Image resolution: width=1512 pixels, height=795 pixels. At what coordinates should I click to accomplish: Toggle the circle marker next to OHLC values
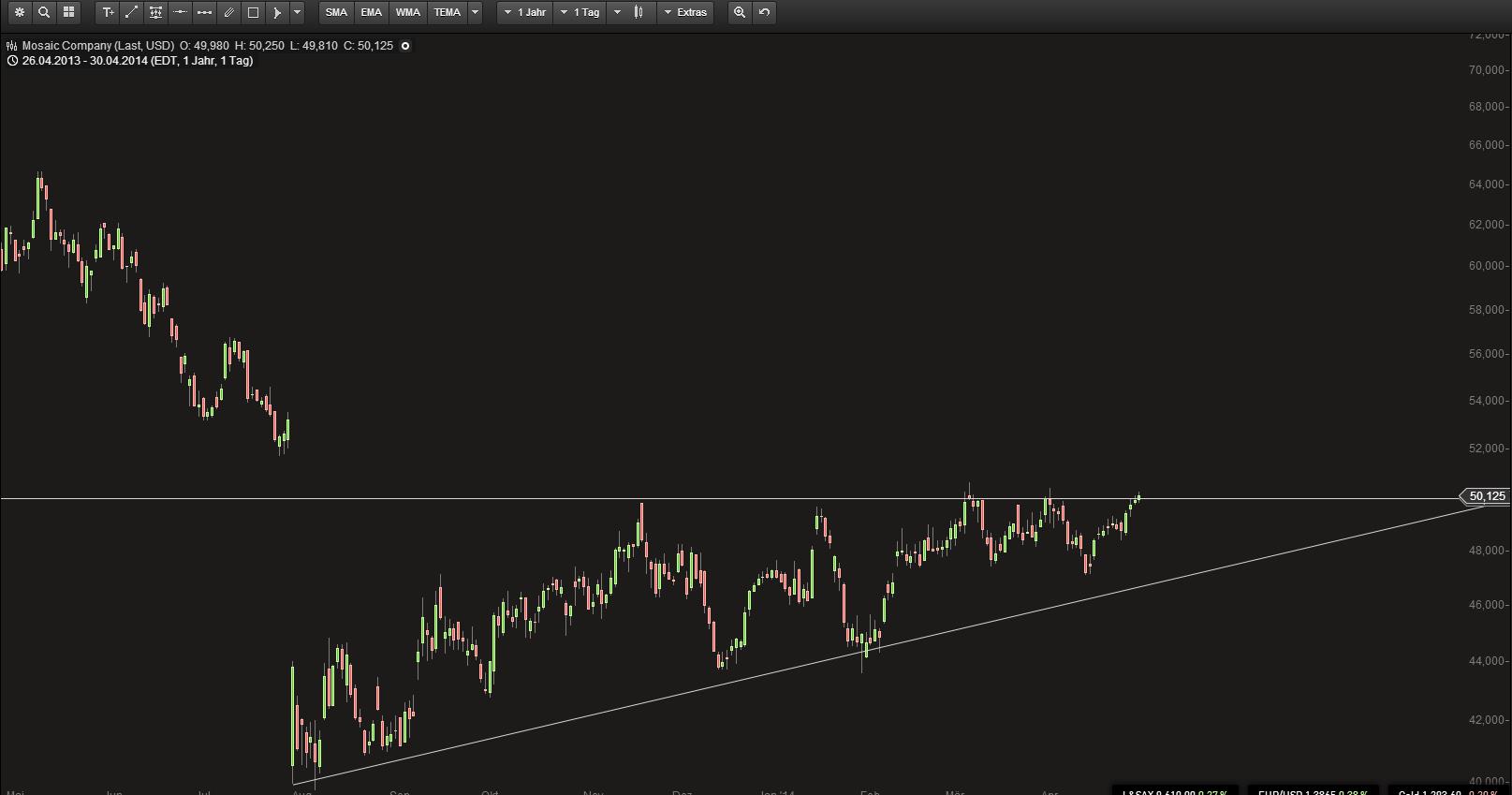(405, 46)
